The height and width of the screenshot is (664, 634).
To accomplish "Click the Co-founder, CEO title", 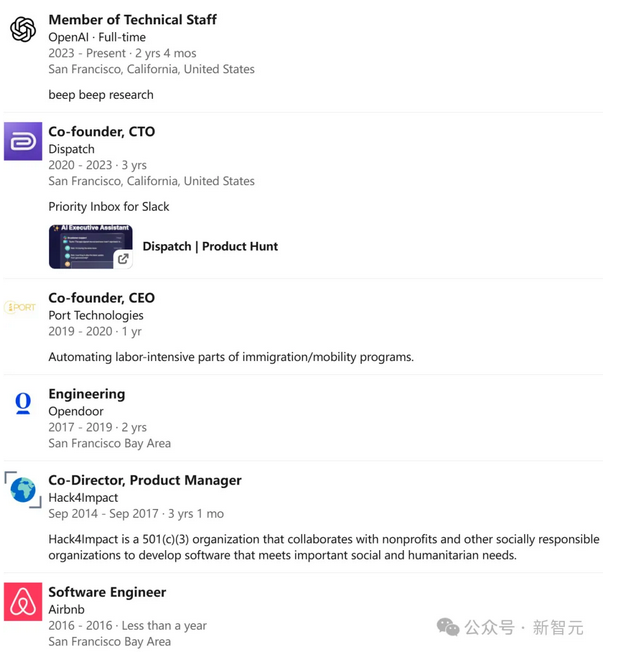I will pos(102,298).
